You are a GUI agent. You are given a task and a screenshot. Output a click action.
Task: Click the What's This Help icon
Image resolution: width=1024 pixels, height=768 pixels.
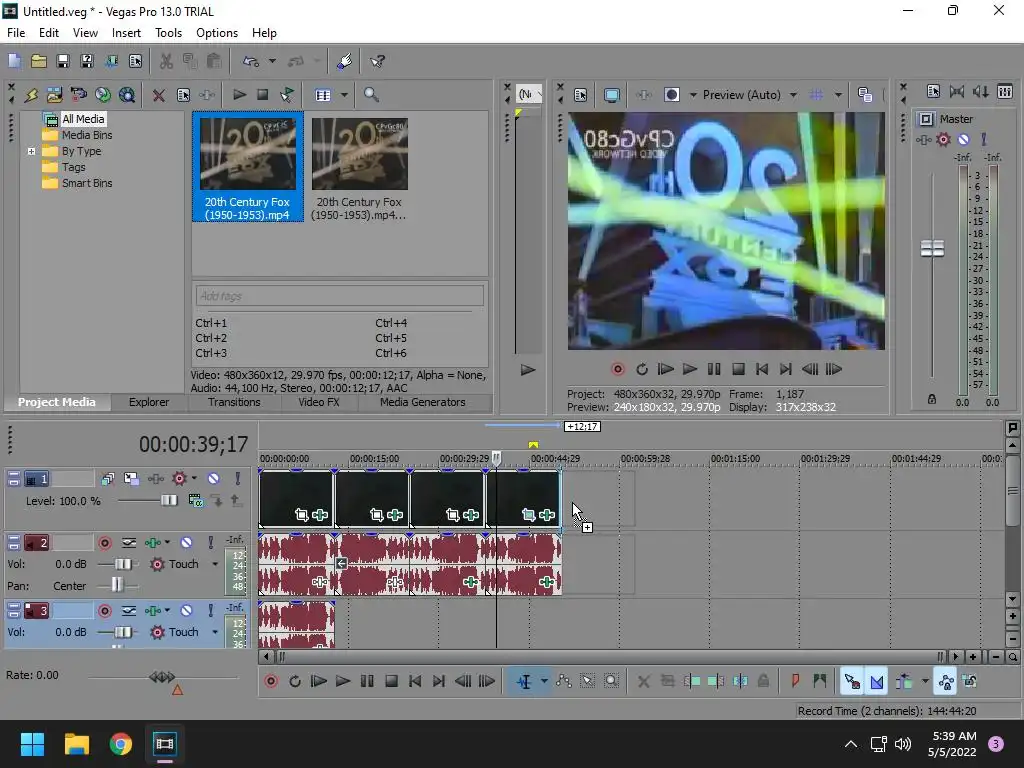click(x=377, y=61)
